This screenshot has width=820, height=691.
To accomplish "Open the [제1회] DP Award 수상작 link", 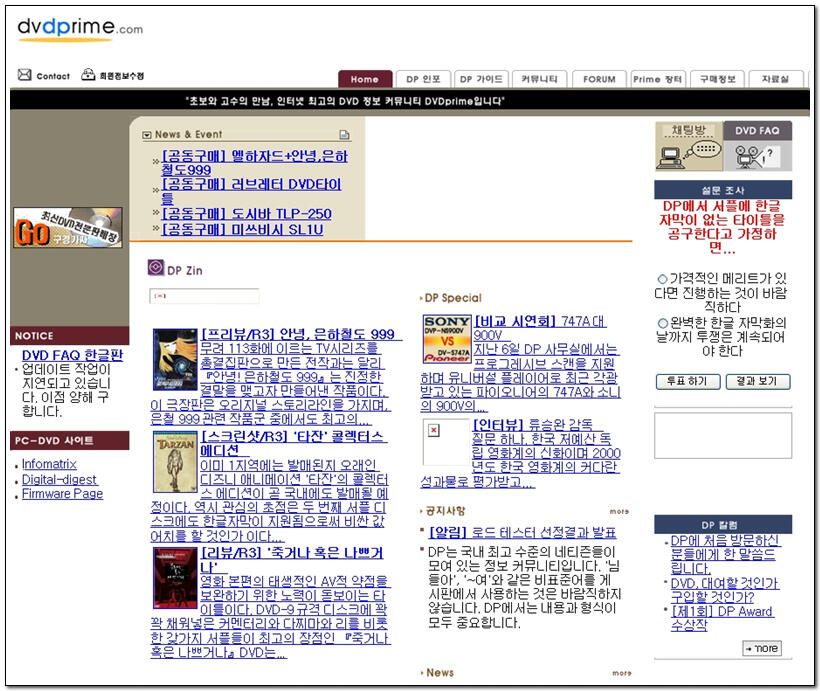I will pyautogui.click(x=722, y=618).
